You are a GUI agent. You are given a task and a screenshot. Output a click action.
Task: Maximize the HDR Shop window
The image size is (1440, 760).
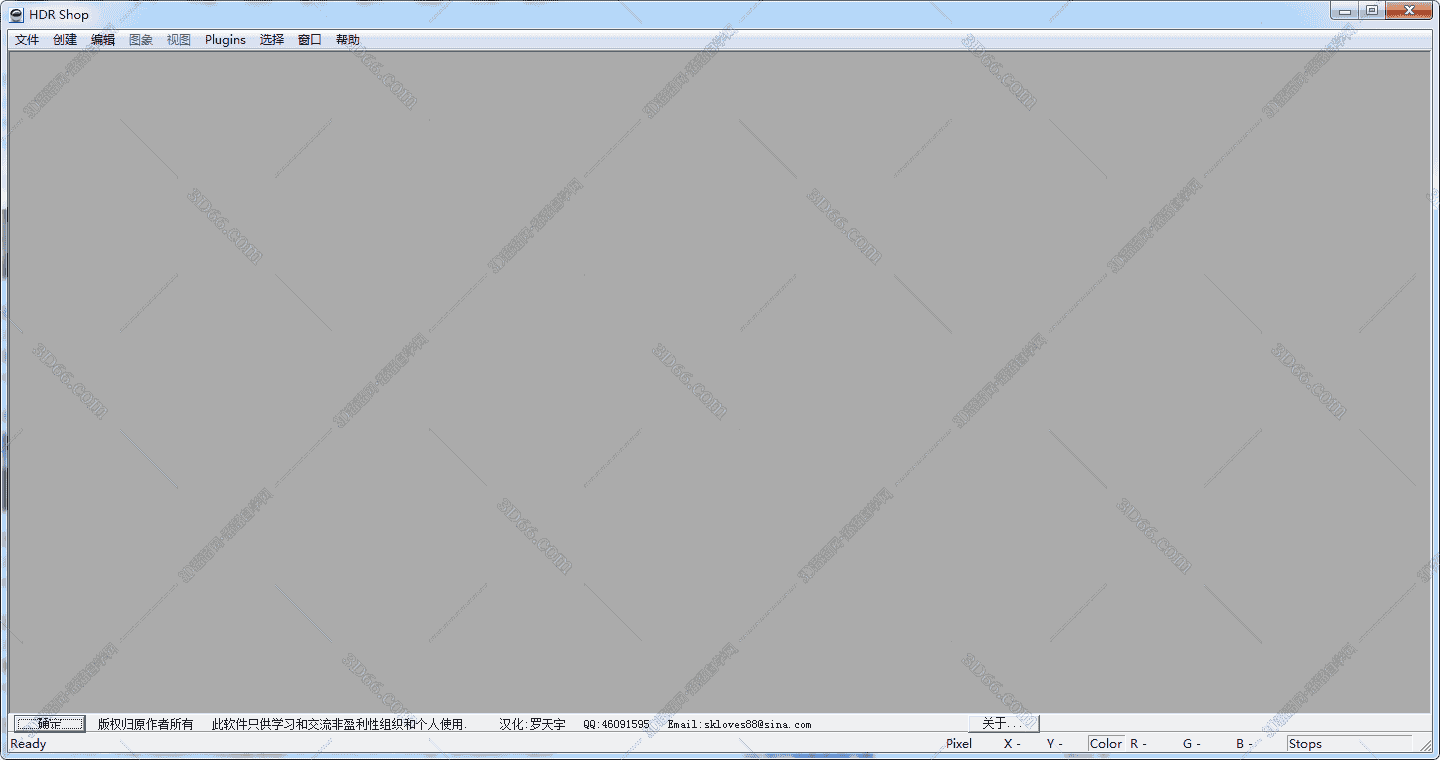point(1371,11)
